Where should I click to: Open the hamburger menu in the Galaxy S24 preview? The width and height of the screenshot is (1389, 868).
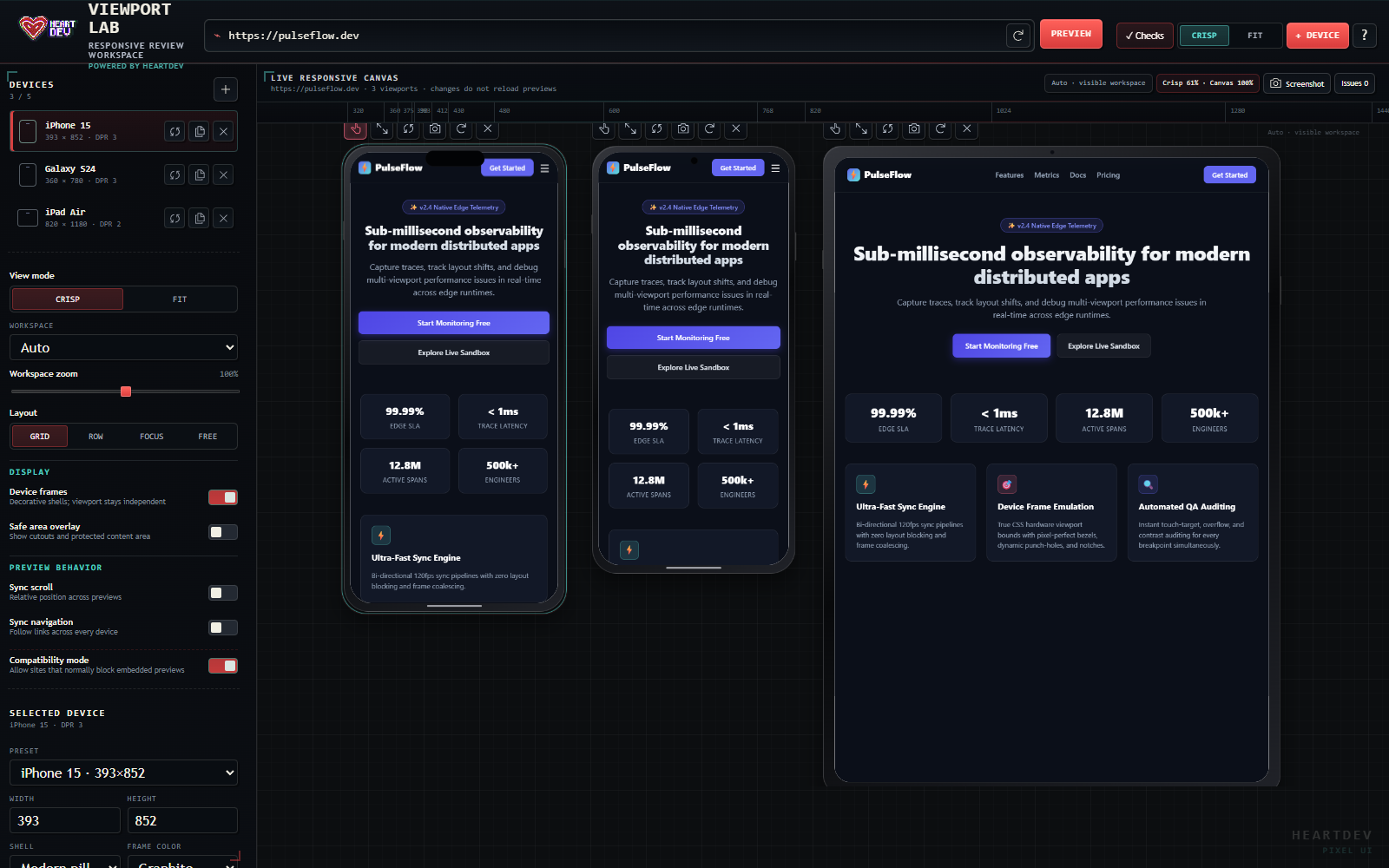[775, 168]
